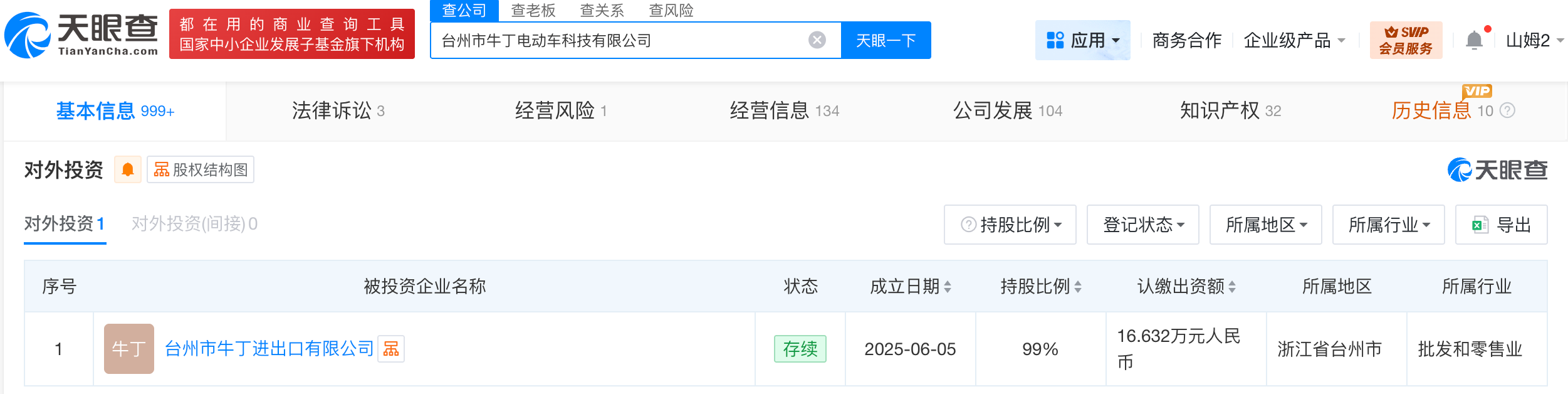
Task: Open the 台州市牛丁进出口有限公司 company link
Action: pyautogui.click(x=269, y=349)
